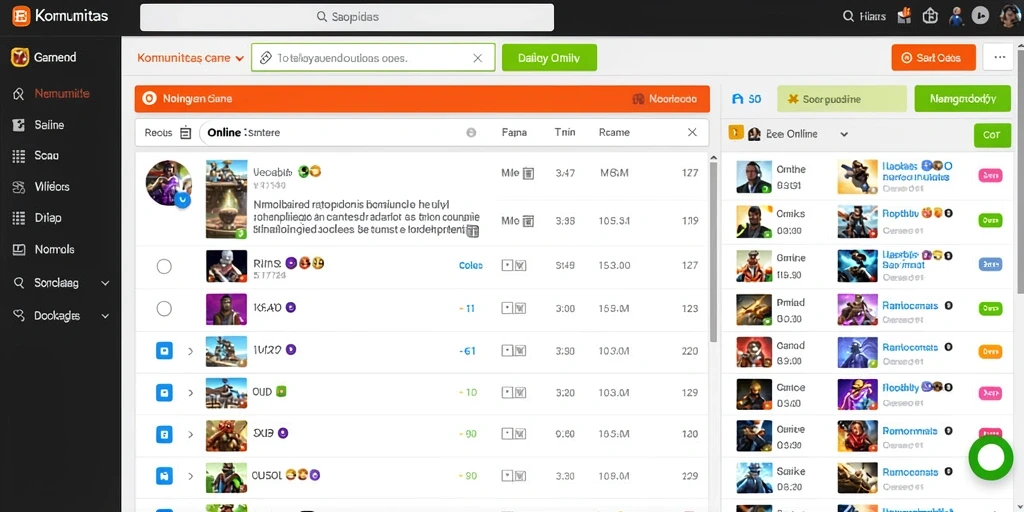Click the Mle icon in Veoabib row
This screenshot has width=1024, height=512.
coord(528,173)
